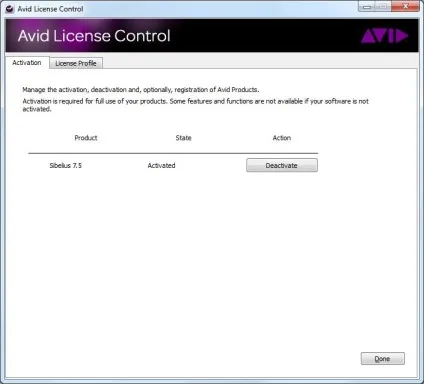Click the Done button

point(383,359)
